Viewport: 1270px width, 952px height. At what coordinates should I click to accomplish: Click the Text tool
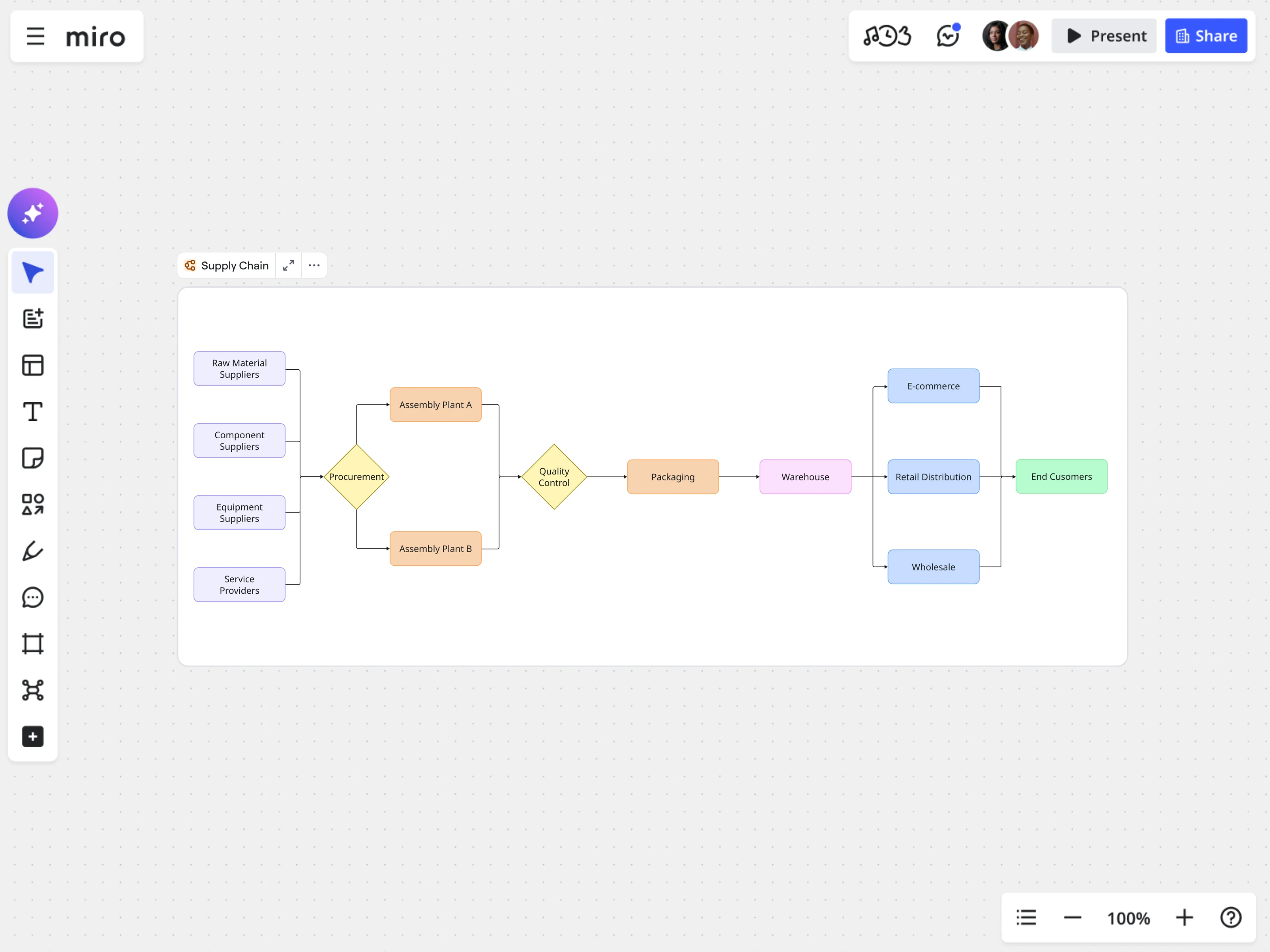(33, 411)
